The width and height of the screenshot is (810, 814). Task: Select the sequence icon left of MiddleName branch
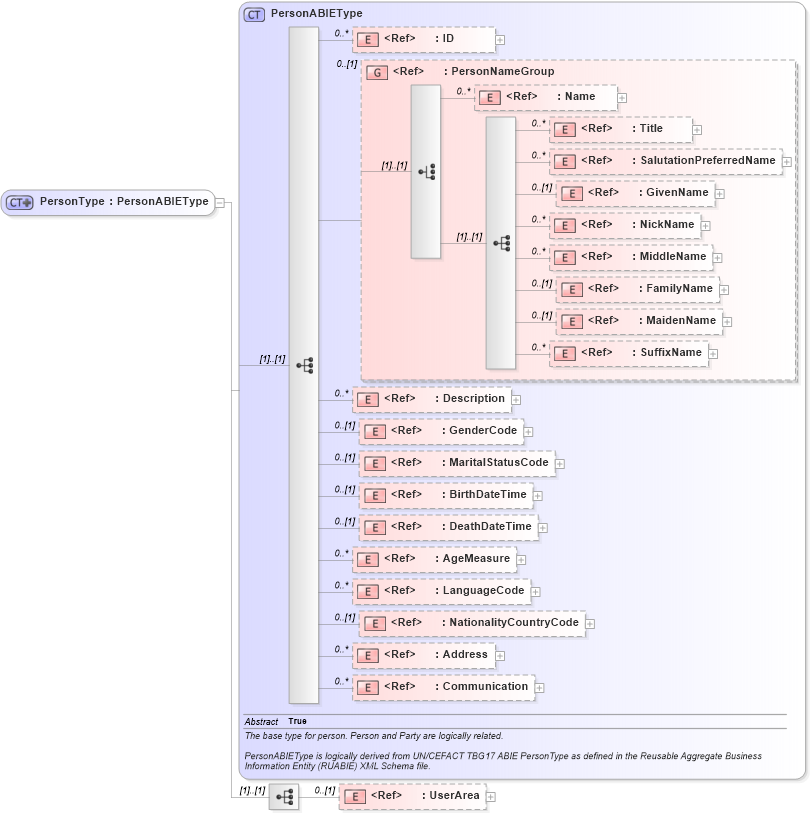pos(501,241)
